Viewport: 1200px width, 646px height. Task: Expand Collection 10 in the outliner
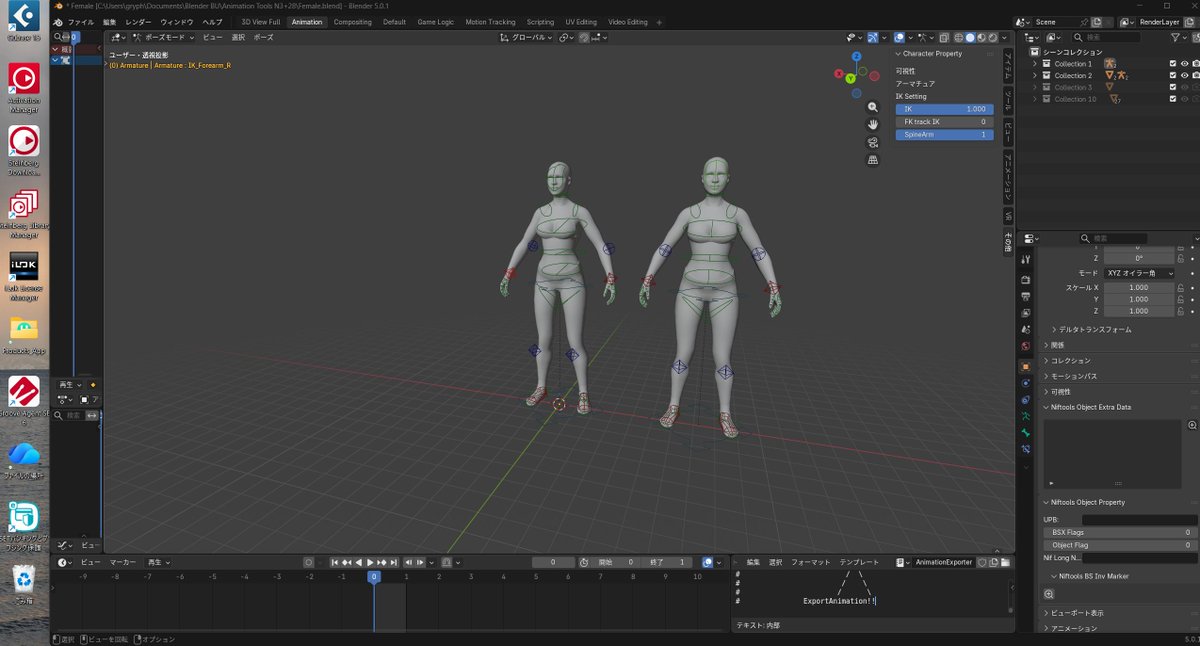click(1035, 99)
